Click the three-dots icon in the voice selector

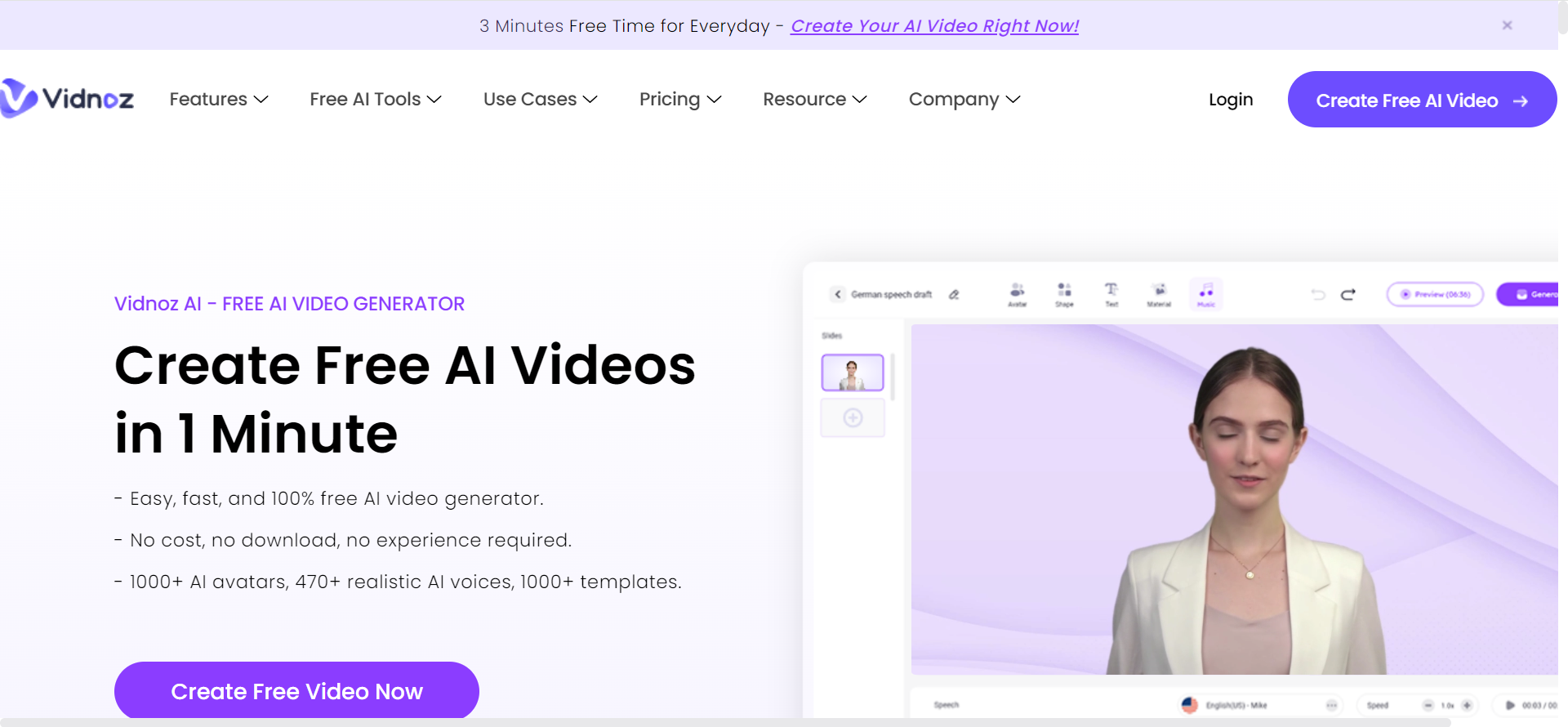(1331, 705)
